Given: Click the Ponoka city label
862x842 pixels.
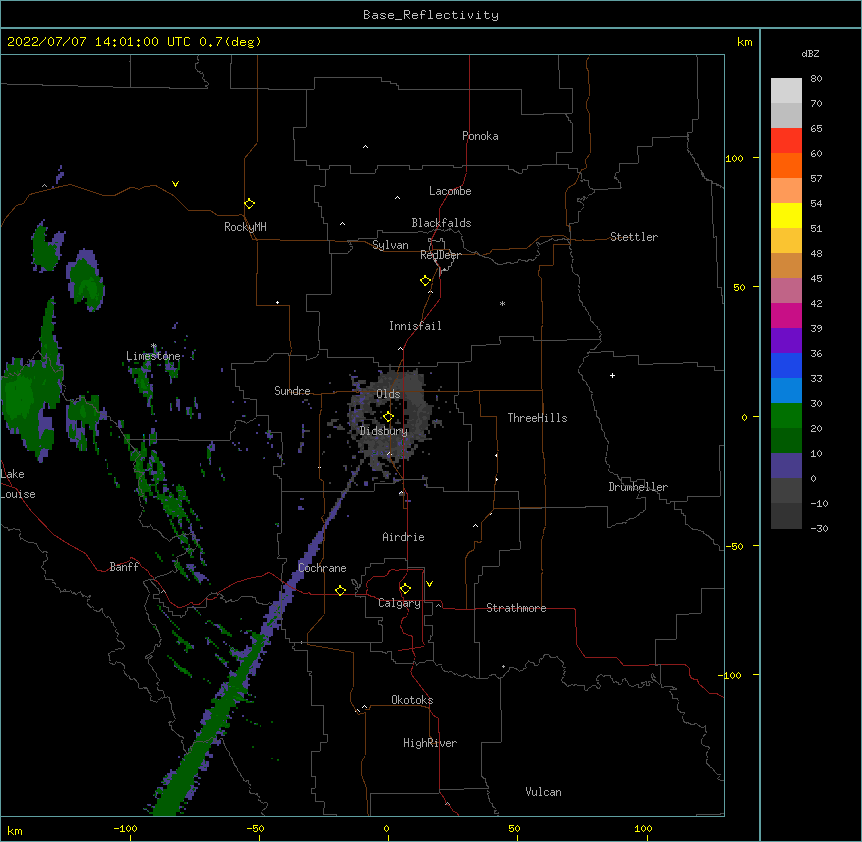Looking at the screenshot, I should coord(480,136).
